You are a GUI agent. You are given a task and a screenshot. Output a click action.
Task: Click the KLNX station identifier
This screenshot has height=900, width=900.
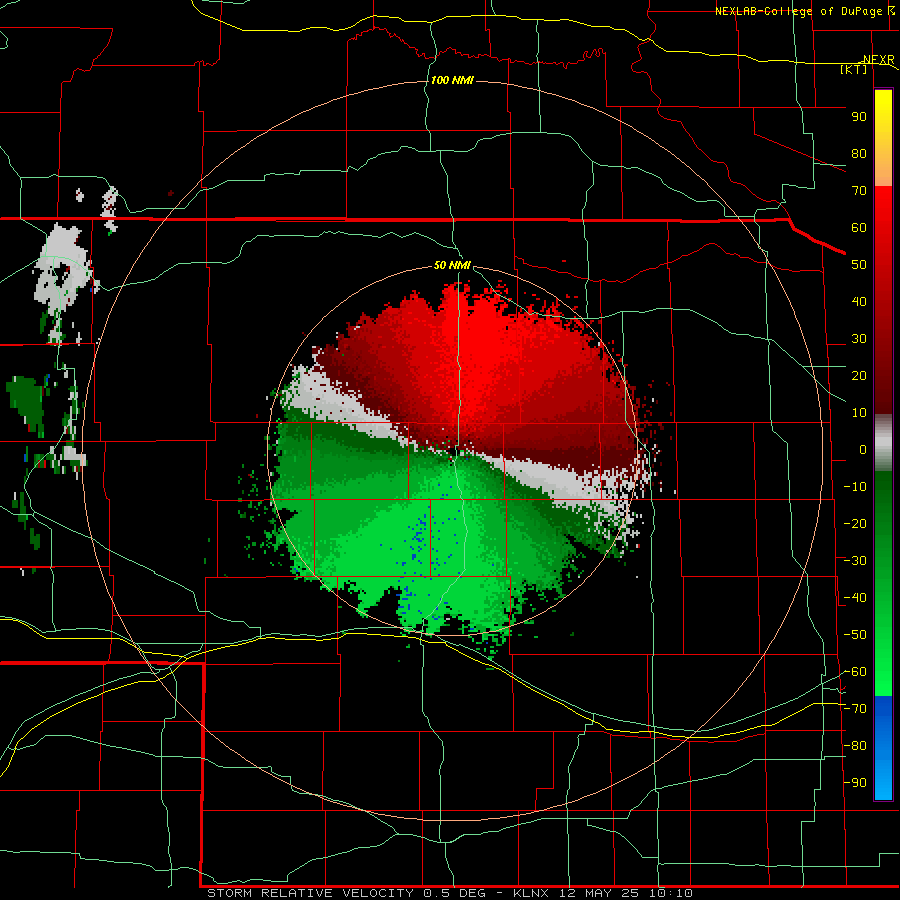531,893
